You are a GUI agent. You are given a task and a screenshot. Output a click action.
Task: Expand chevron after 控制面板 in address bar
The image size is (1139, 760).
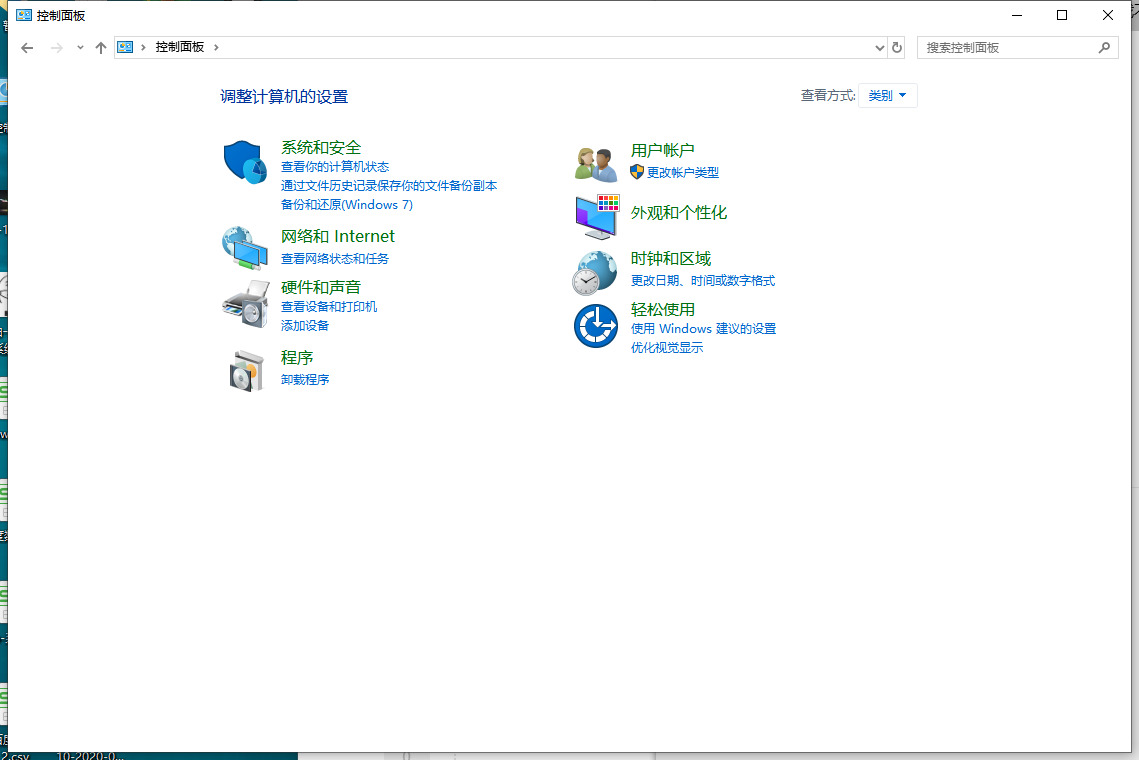[x=216, y=47]
